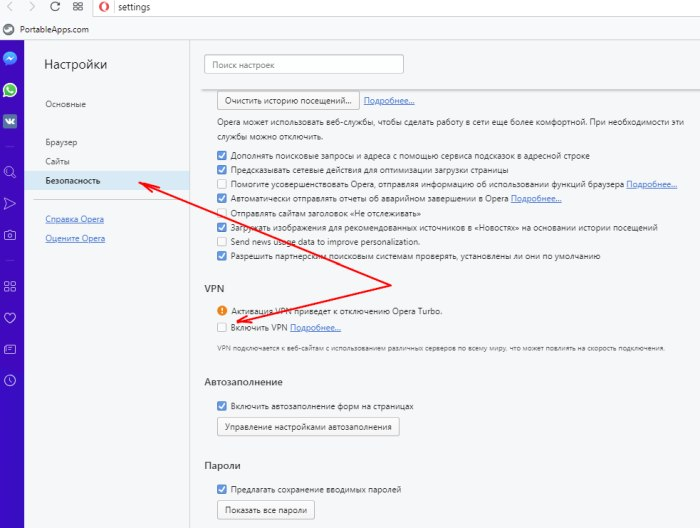The height and width of the screenshot is (528, 700).
Task: Open the "Справка Opera" link
Action: pyautogui.click(x=75, y=219)
